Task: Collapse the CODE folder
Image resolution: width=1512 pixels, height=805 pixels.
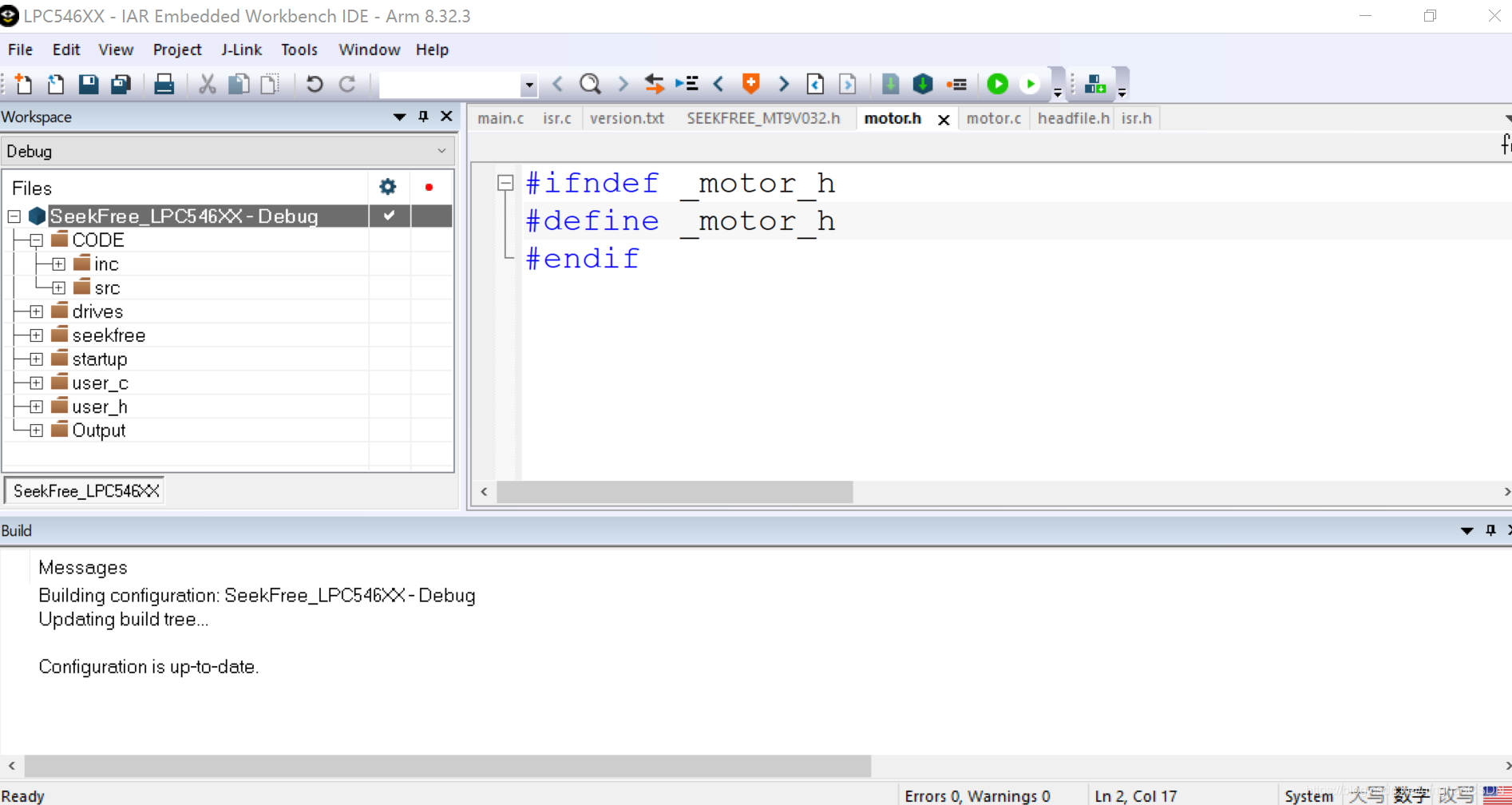Action: (x=36, y=240)
